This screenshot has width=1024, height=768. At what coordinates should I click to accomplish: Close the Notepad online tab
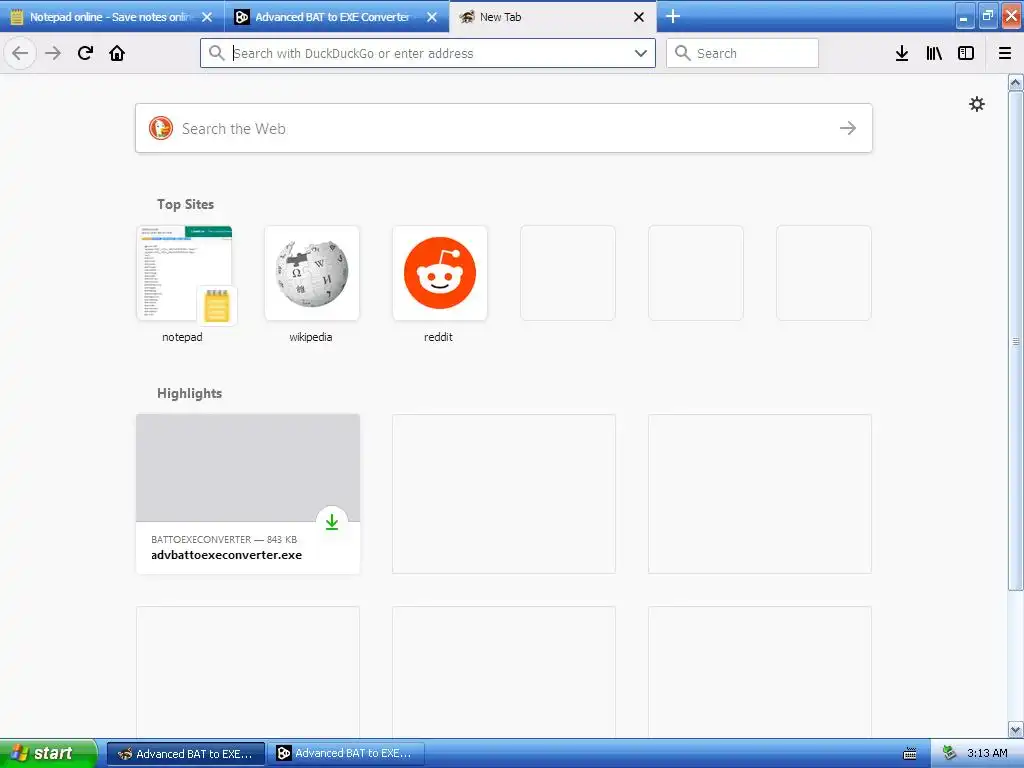pyautogui.click(x=207, y=17)
